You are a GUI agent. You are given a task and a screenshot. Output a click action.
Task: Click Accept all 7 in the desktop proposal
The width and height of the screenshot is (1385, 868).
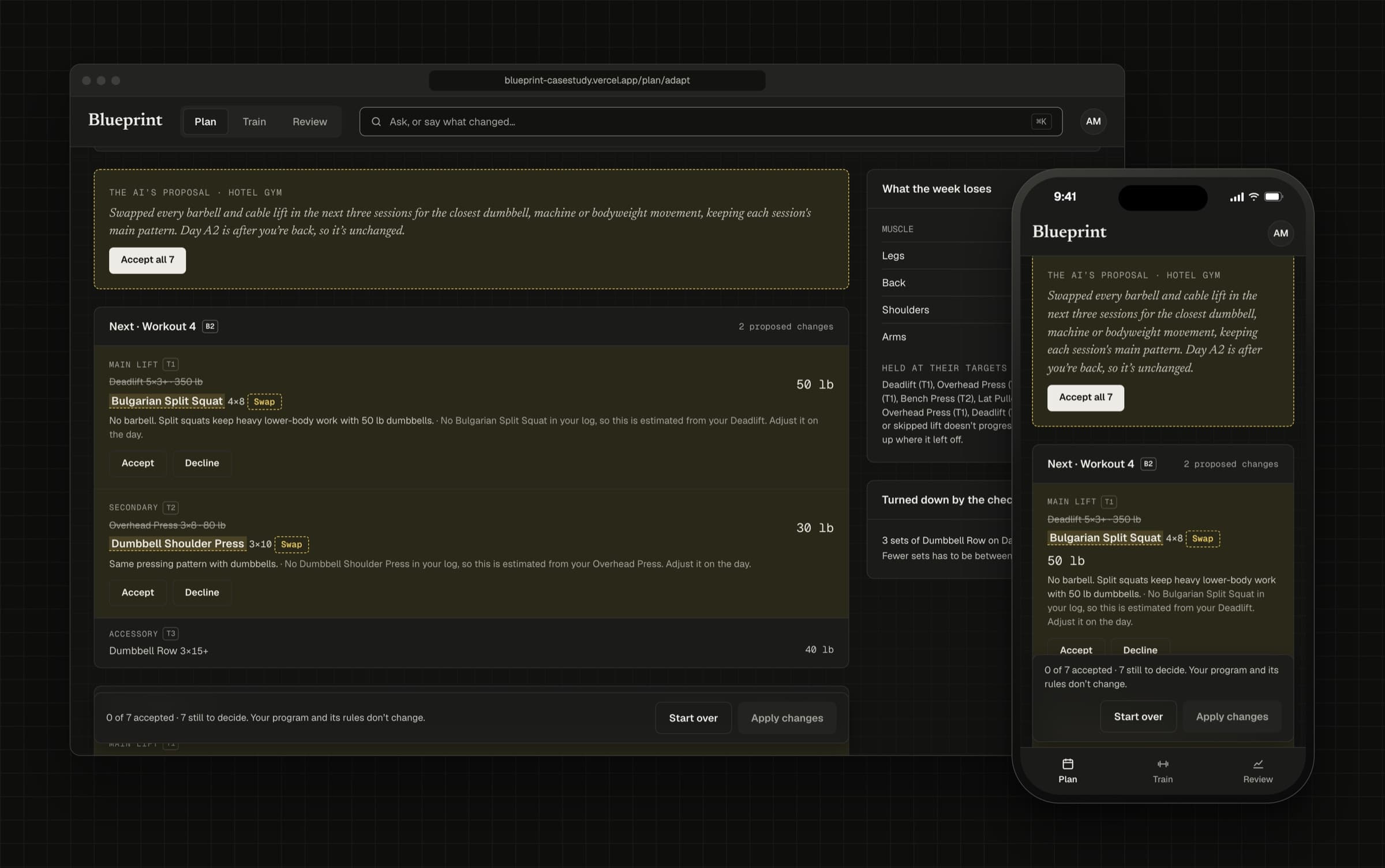click(x=147, y=260)
